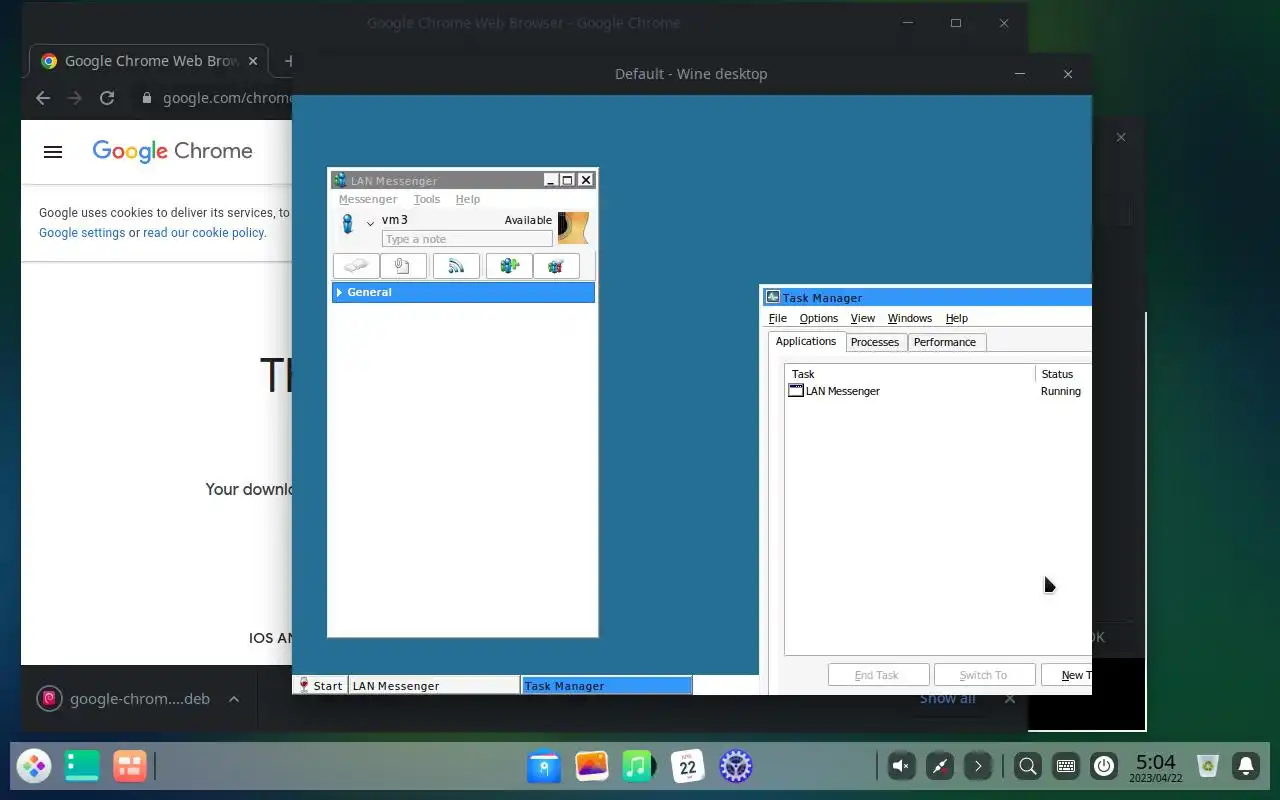The width and height of the screenshot is (1280, 800).
Task: Click the LAN Messenger title bar icon
Action: click(340, 180)
